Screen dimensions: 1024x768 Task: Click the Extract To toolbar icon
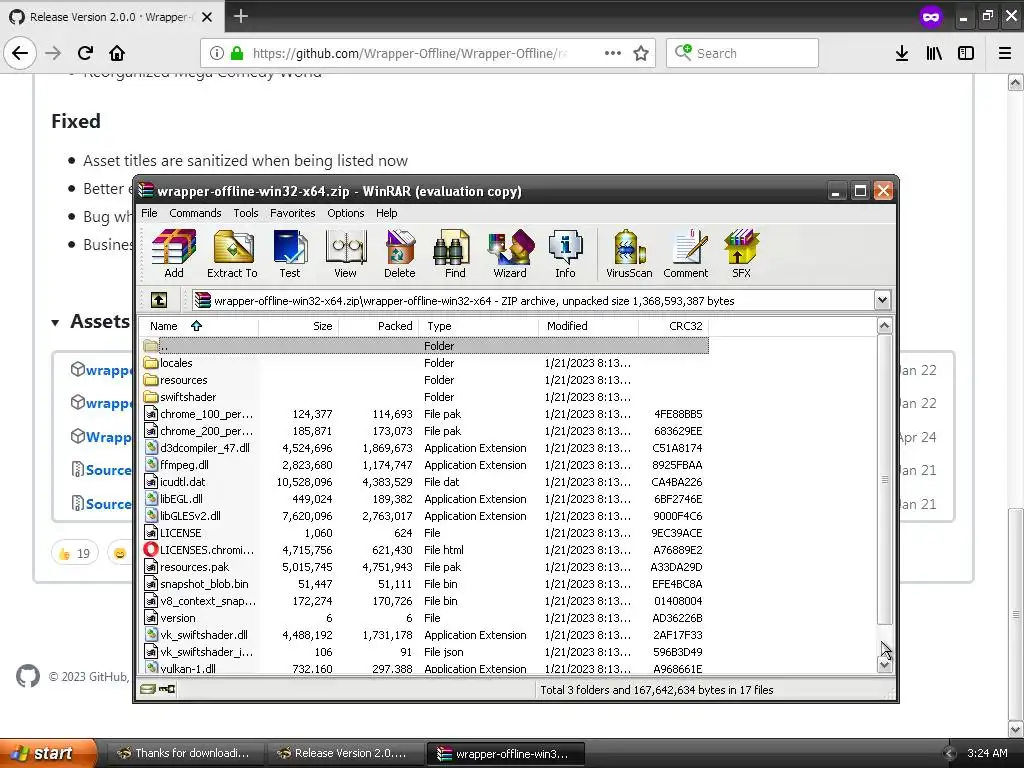click(232, 254)
